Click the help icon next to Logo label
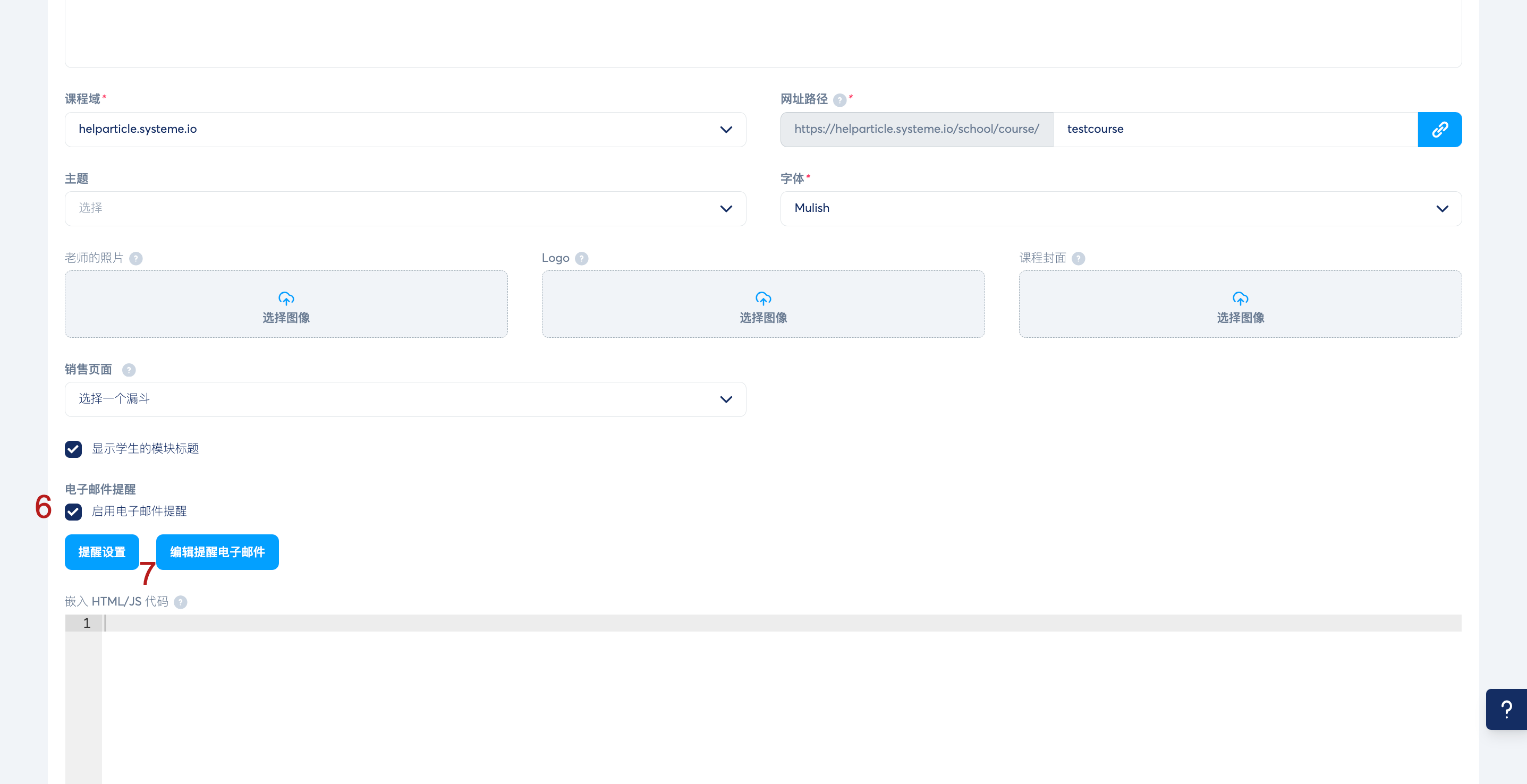 point(581,258)
